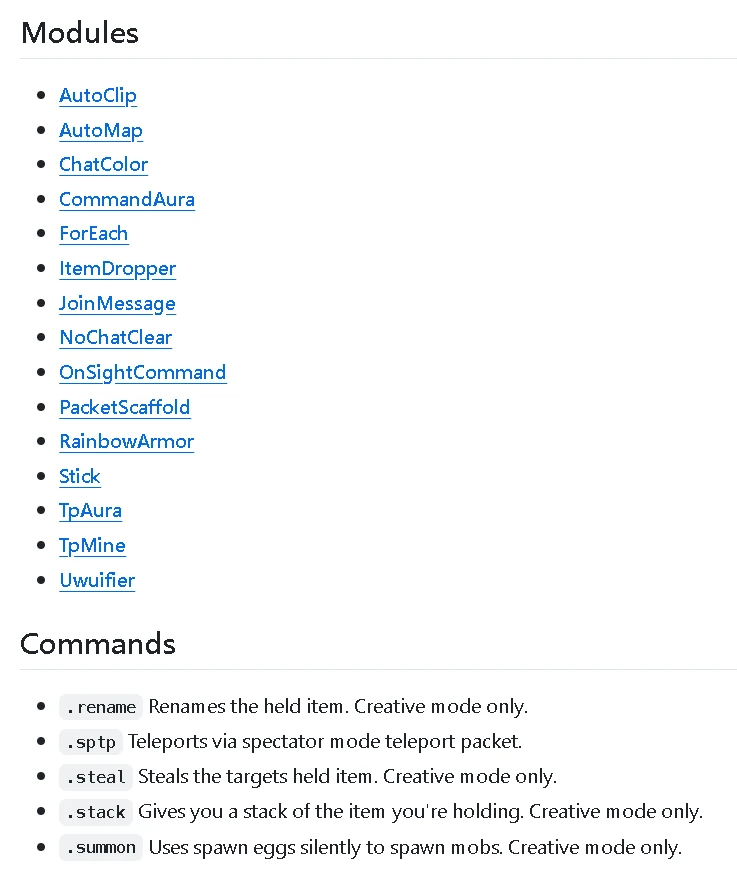Viewport: 737px width, 880px height.
Task: Open the OnSightCommand module link
Action: (143, 372)
